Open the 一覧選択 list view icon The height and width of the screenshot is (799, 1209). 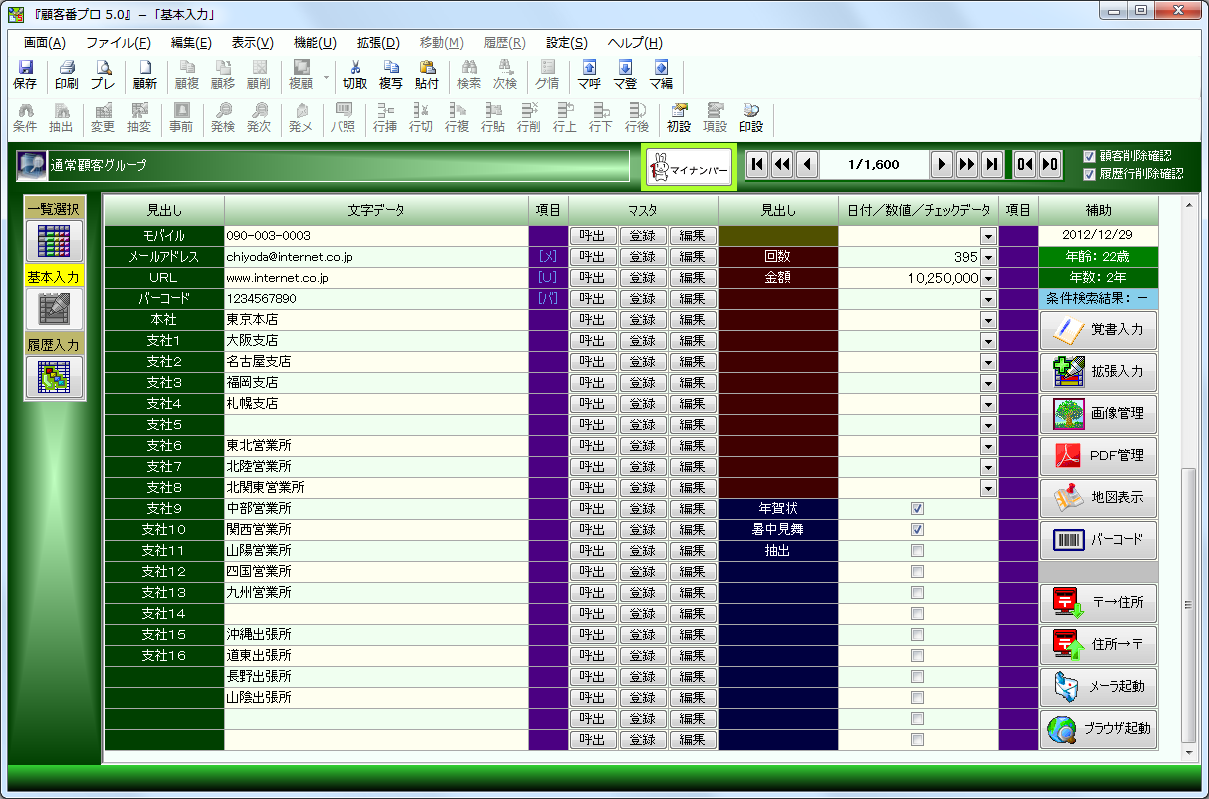[54, 241]
